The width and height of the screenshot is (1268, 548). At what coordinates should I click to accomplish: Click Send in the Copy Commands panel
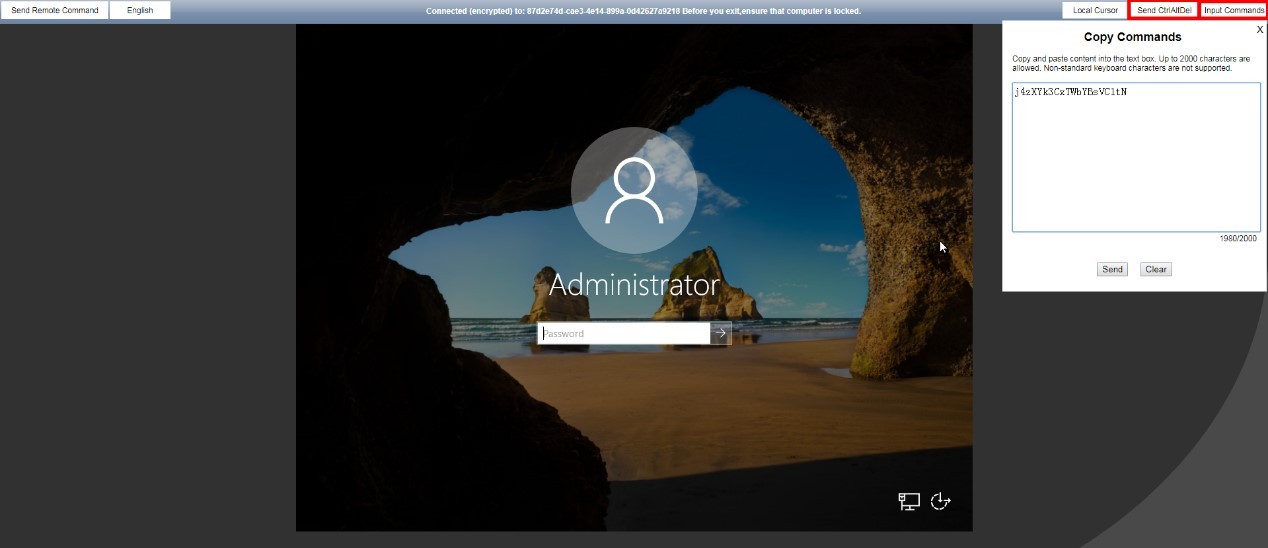(1112, 269)
